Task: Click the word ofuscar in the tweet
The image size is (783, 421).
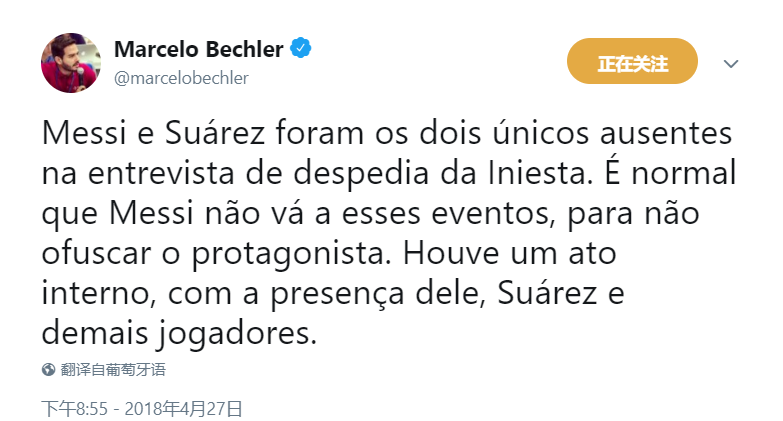Action: click(x=96, y=253)
